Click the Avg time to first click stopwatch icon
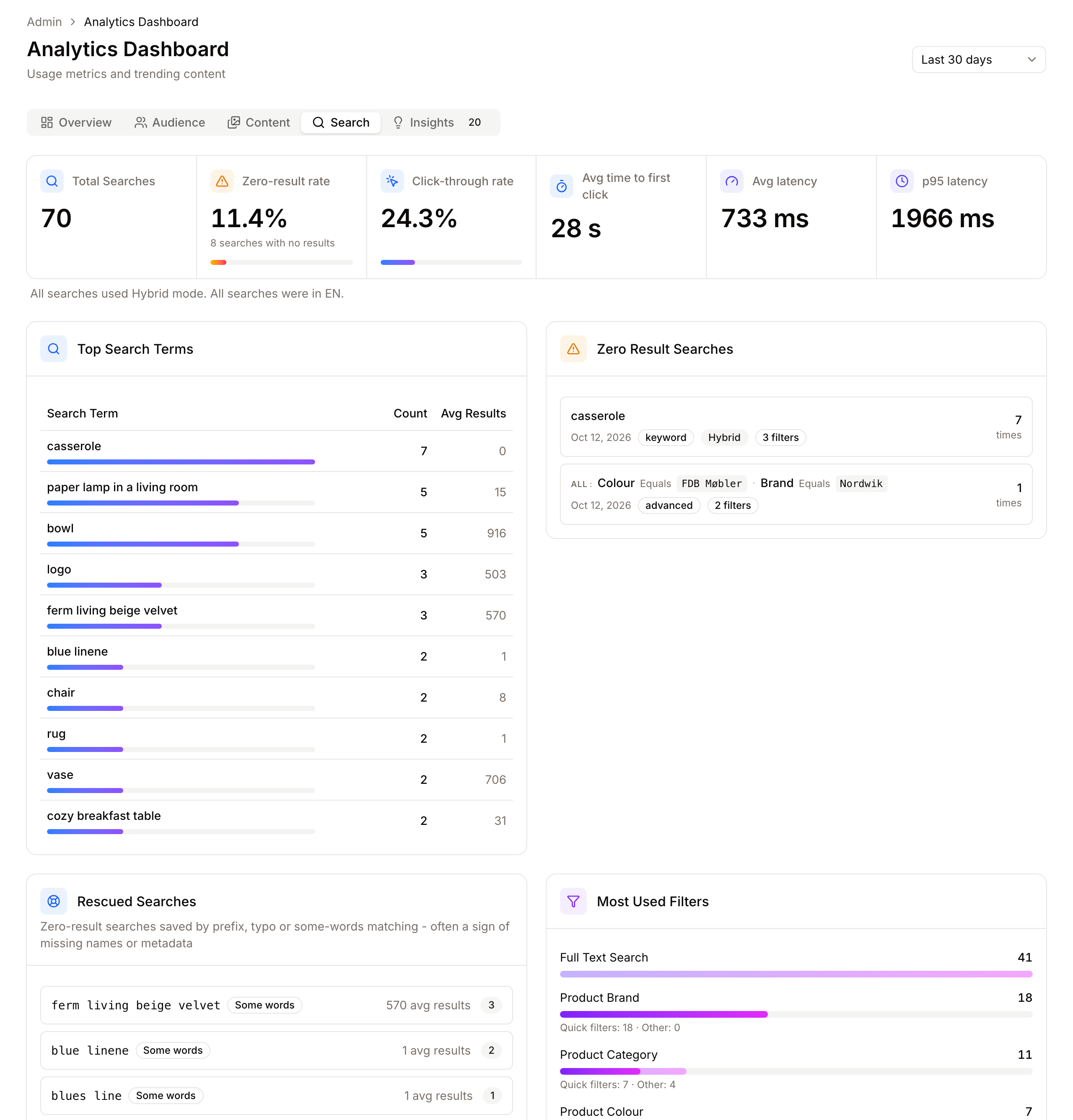The width and height of the screenshot is (1073, 1120). (562, 186)
